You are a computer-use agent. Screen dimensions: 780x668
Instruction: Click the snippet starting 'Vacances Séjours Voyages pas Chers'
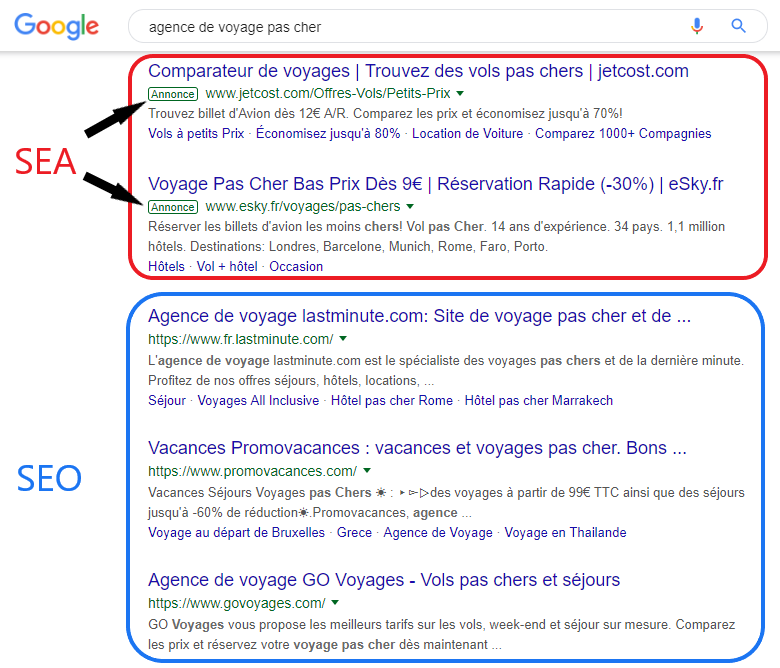click(446, 502)
